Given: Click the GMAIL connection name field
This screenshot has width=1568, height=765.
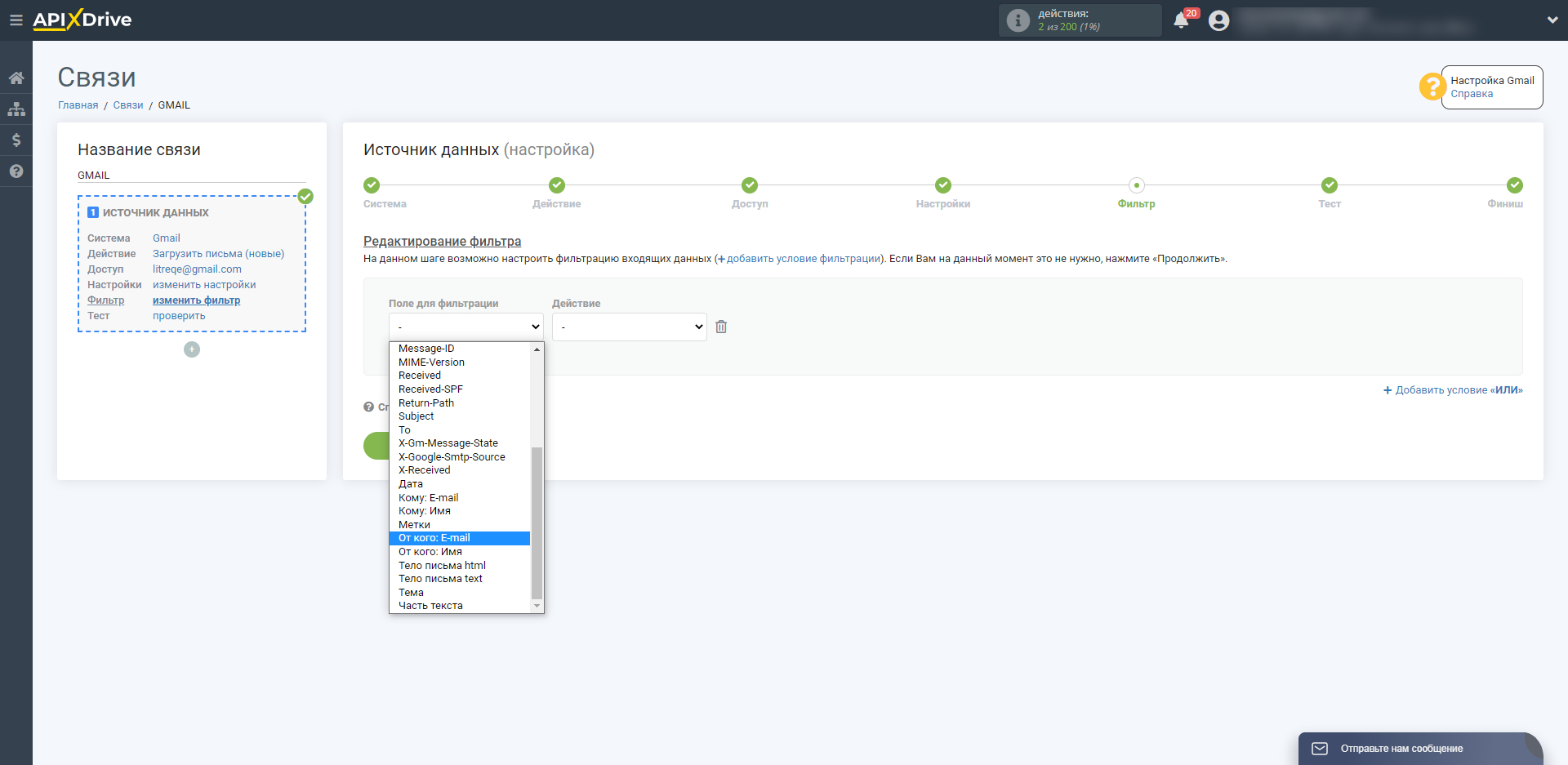Looking at the screenshot, I should pos(192,175).
